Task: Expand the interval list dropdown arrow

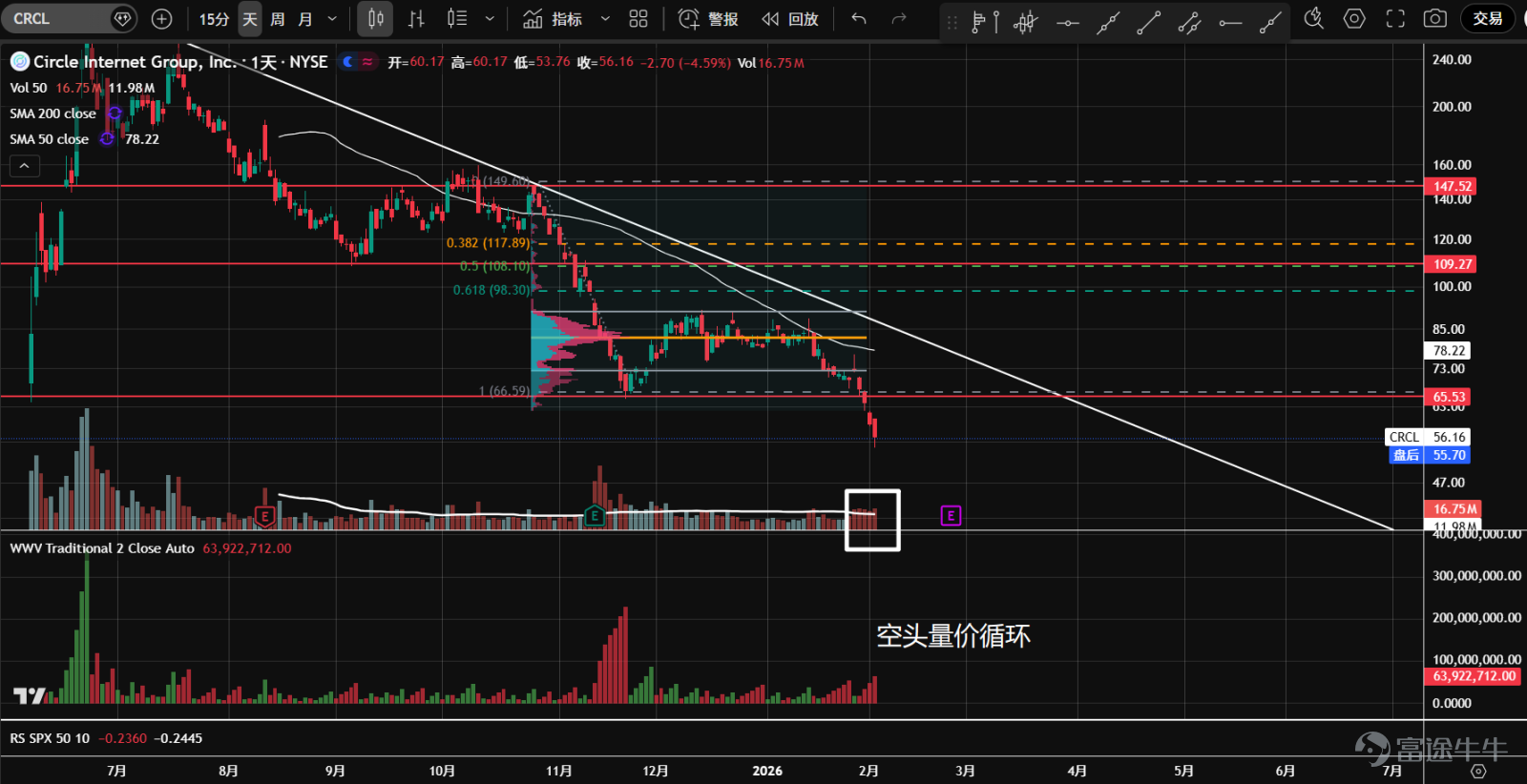Action: click(x=332, y=19)
